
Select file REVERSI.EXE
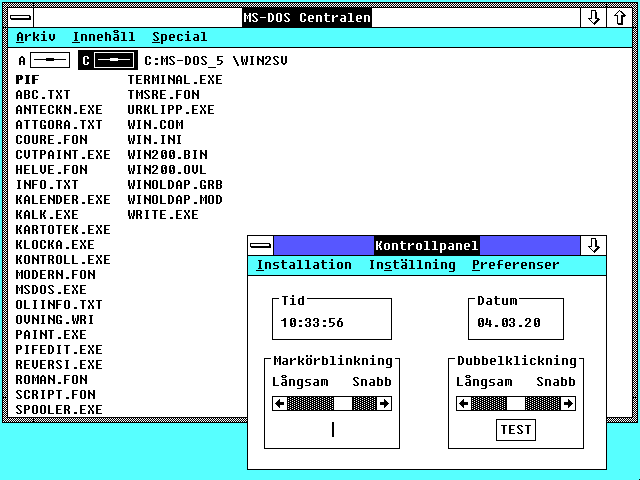tap(59, 364)
